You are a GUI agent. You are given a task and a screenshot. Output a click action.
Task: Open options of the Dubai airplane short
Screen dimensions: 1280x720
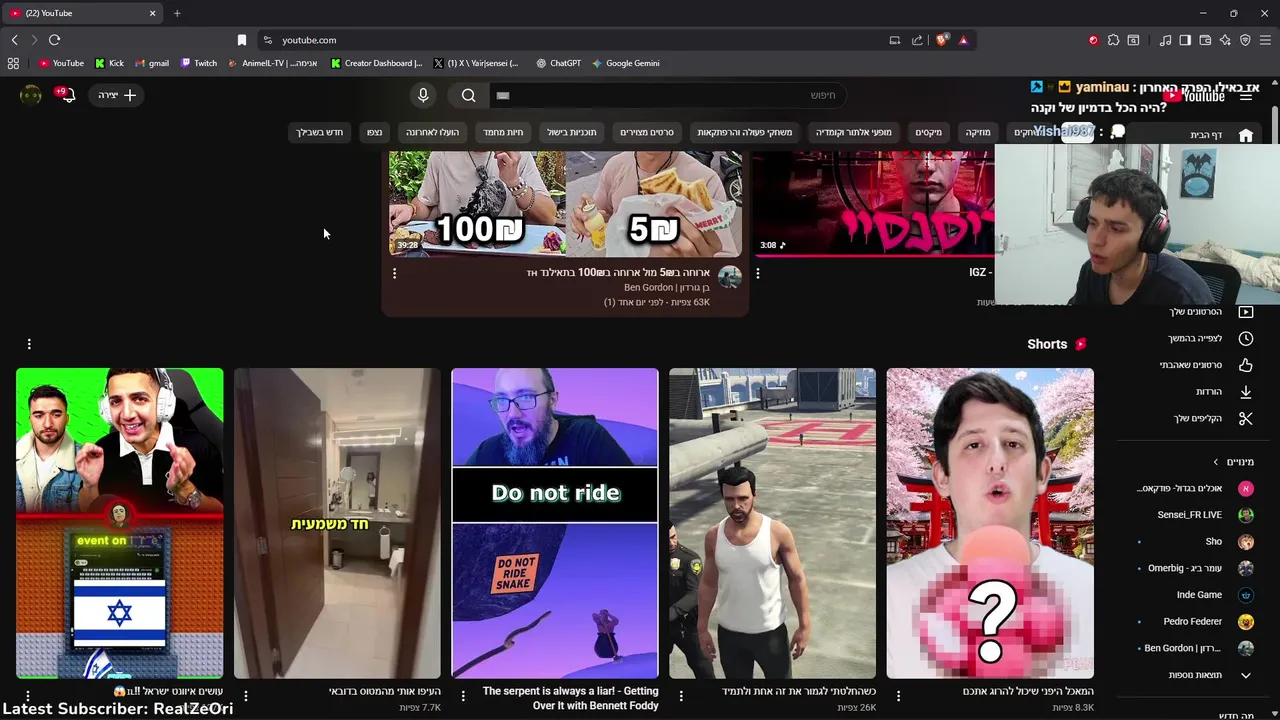point(246,696)
